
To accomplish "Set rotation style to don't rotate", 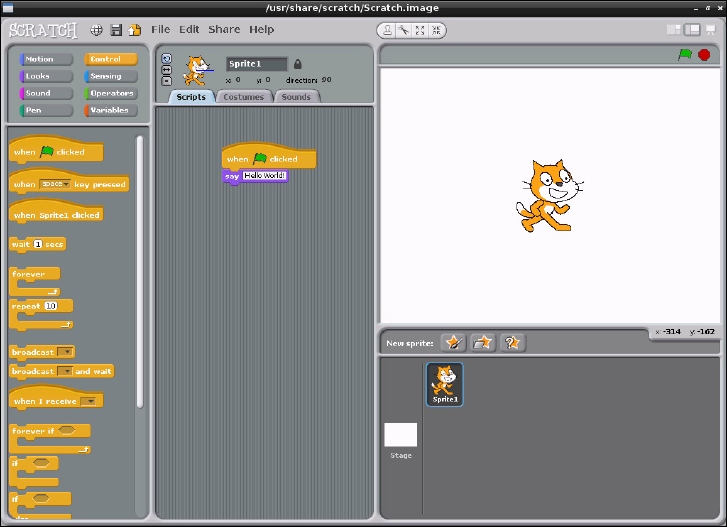I will [166, 81].
